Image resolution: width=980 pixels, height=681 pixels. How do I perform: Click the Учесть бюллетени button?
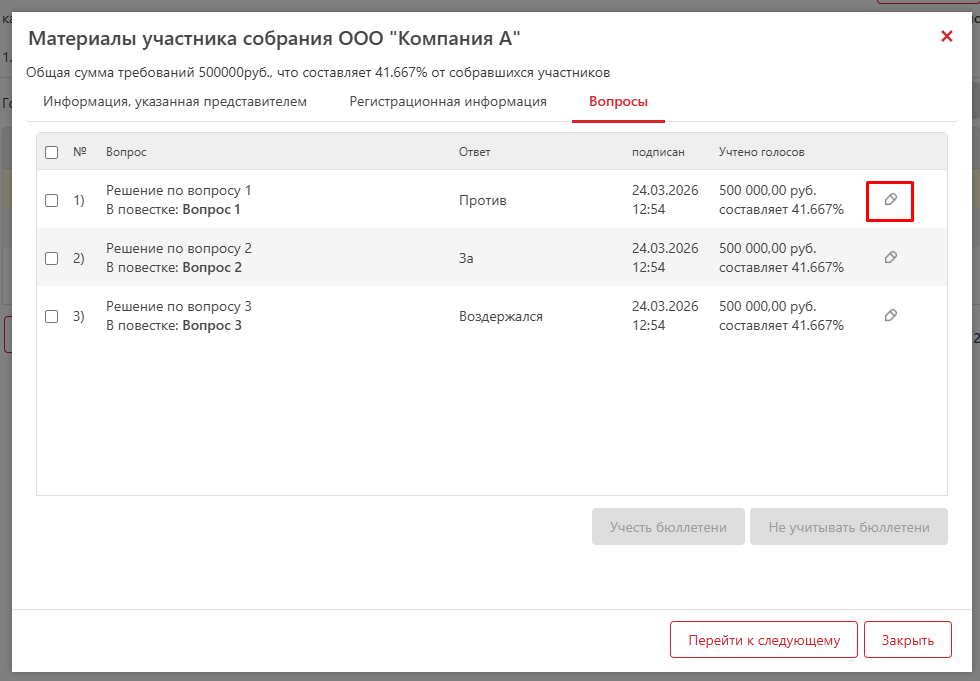668,527
